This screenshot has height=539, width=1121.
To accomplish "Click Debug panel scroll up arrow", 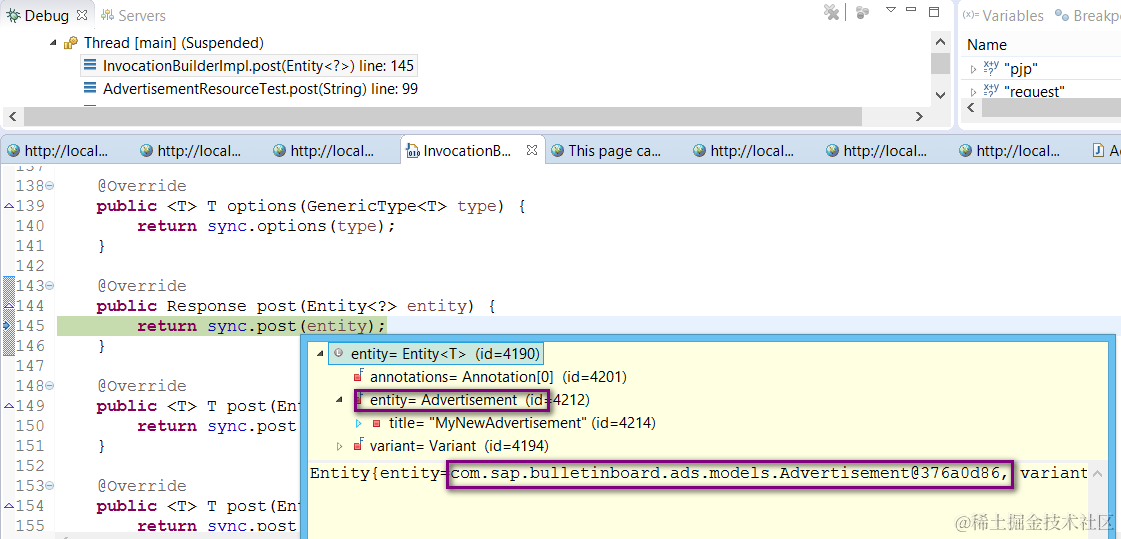I will (x=940, y=41).
